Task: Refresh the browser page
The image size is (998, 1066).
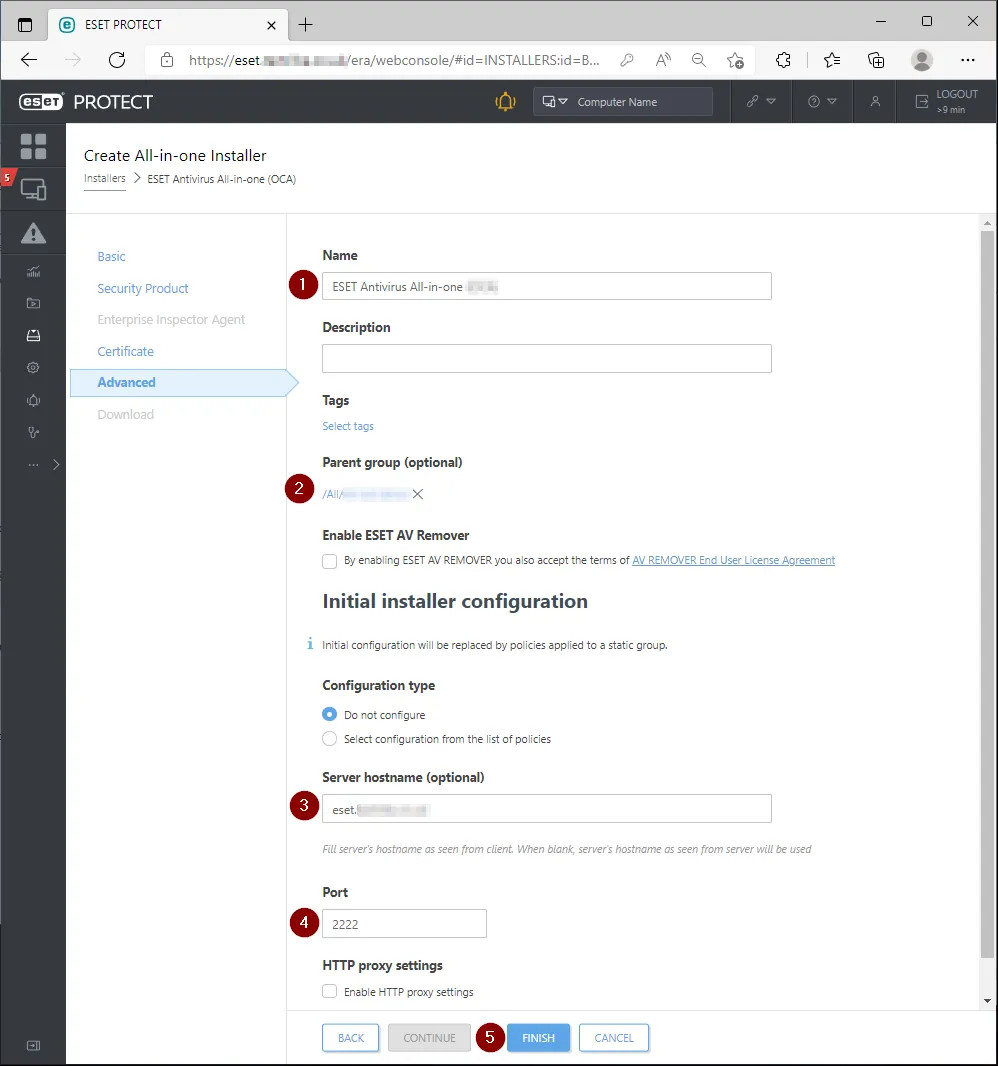Action: click(x=117, y=60)
